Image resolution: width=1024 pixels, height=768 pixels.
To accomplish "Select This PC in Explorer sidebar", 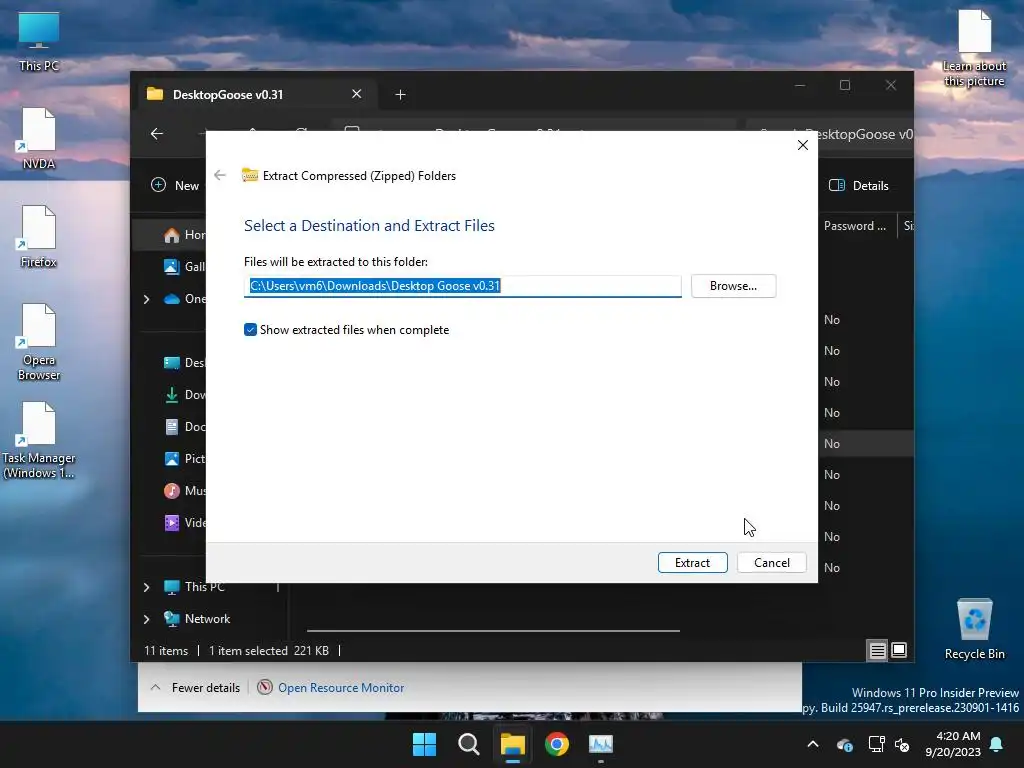I will click(194, 586).
